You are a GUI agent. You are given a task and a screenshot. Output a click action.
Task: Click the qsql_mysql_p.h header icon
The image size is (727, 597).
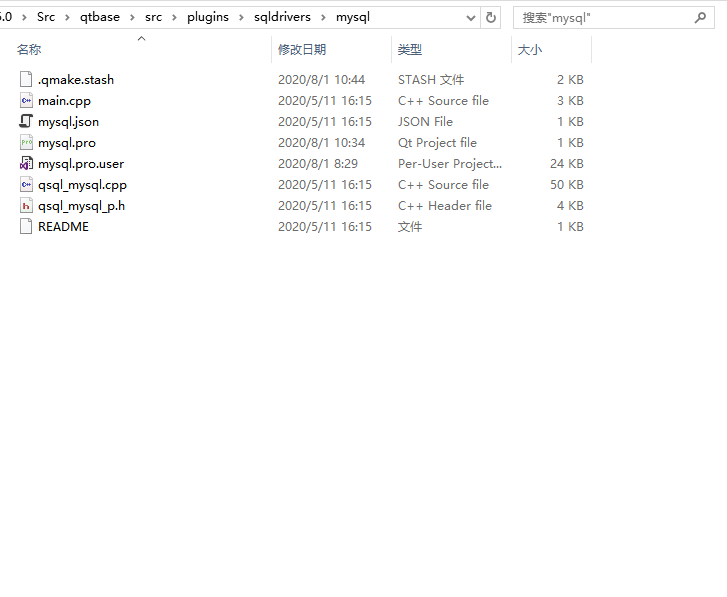(x=26, y=205)
